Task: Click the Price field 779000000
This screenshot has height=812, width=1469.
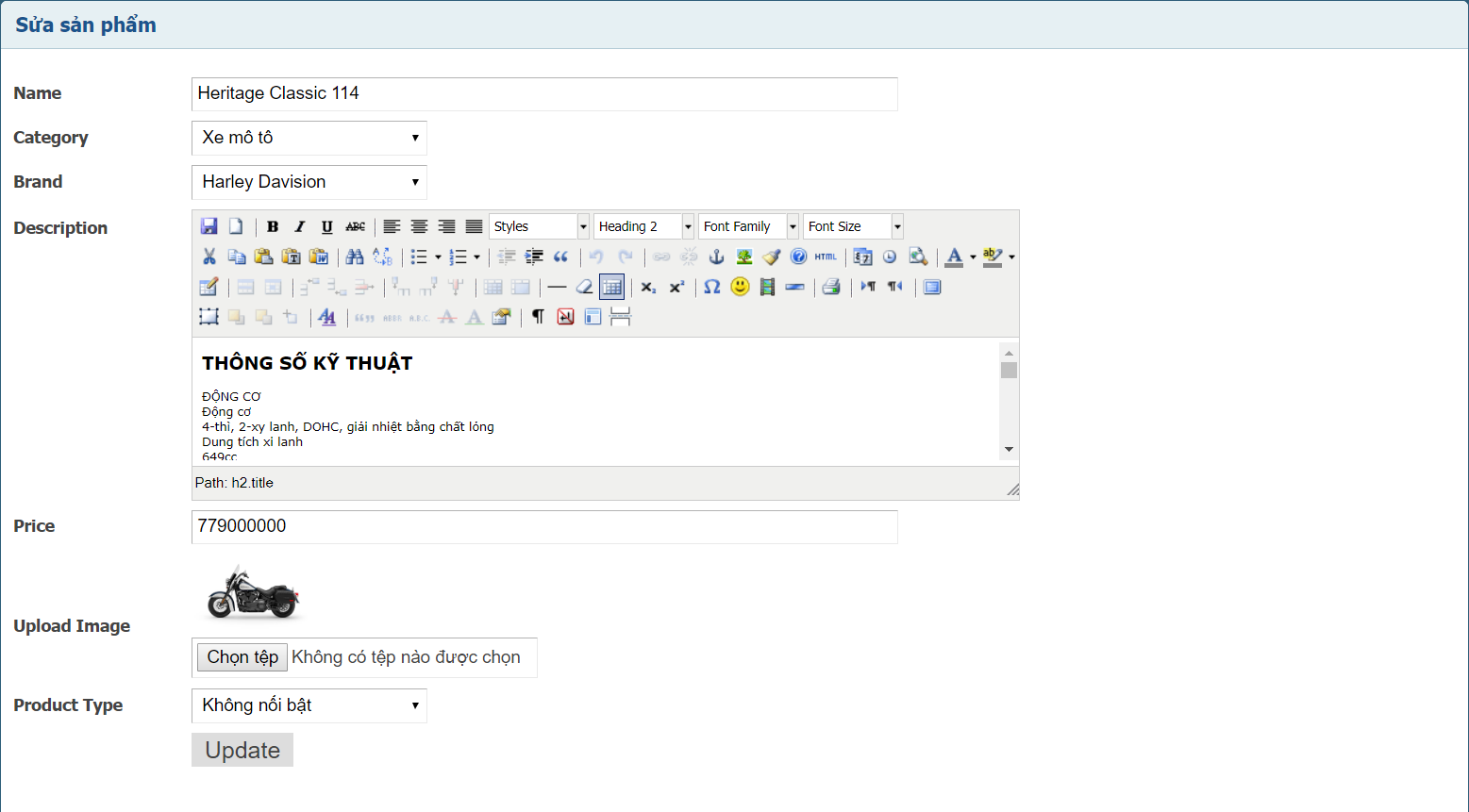Action: (x=544, y=526)
